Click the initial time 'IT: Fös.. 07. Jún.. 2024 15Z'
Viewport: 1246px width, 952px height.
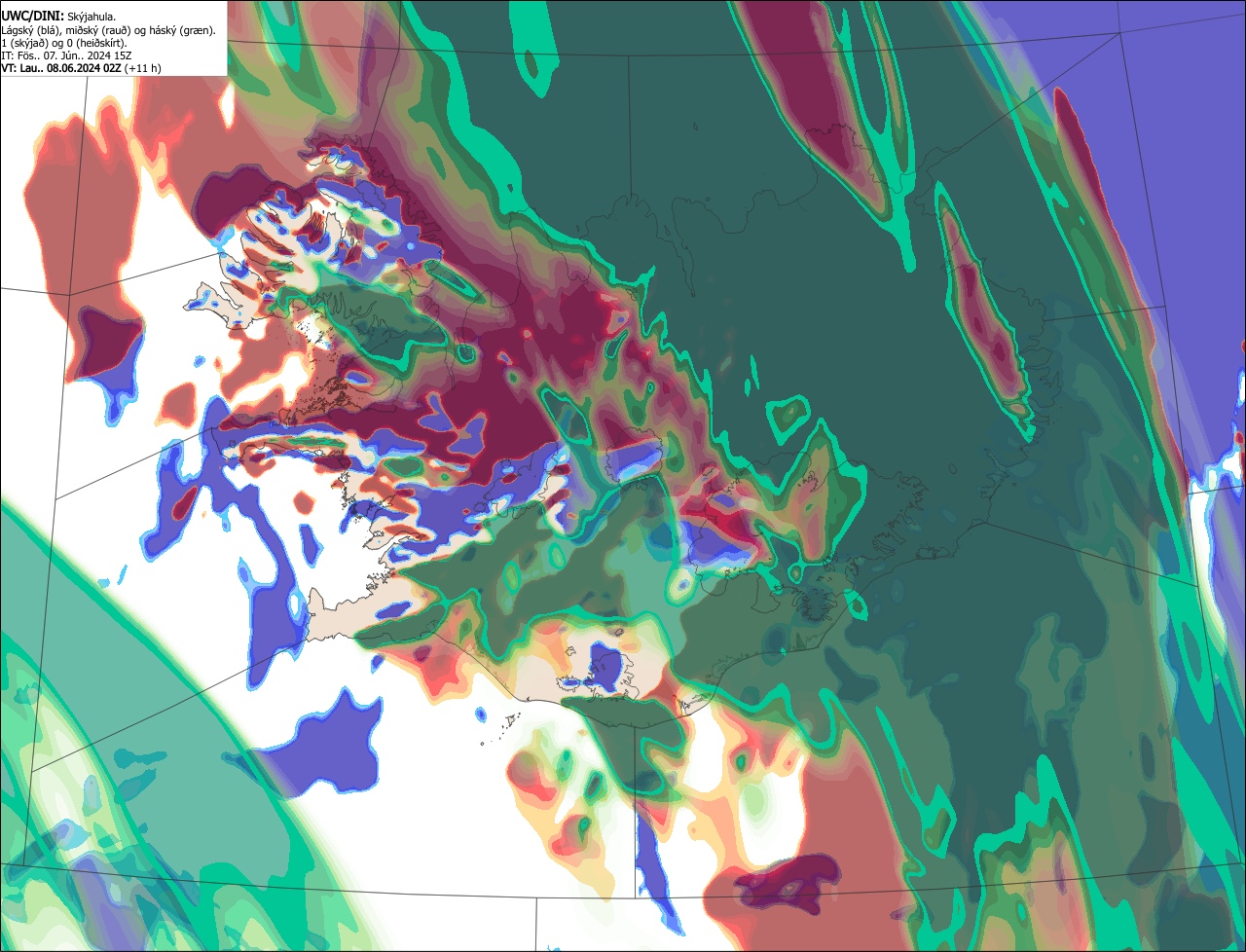66,56
